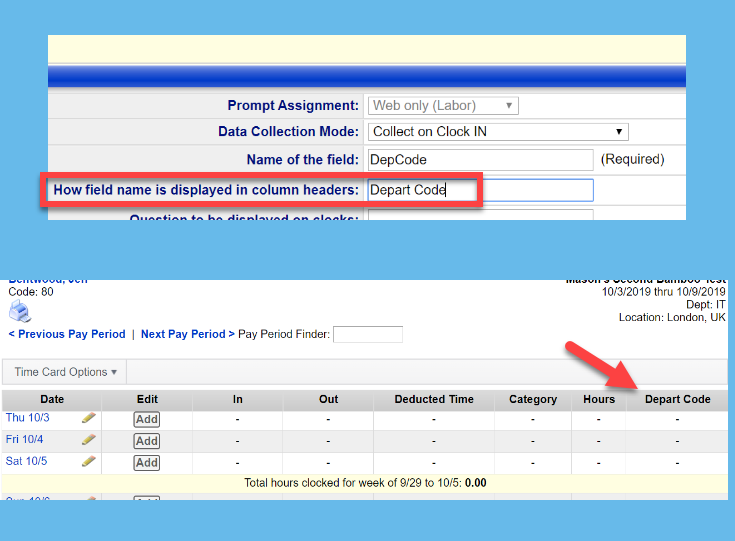Click the pencil icon for Fri 10/4

pyautogui.click(x=89, y=440)
